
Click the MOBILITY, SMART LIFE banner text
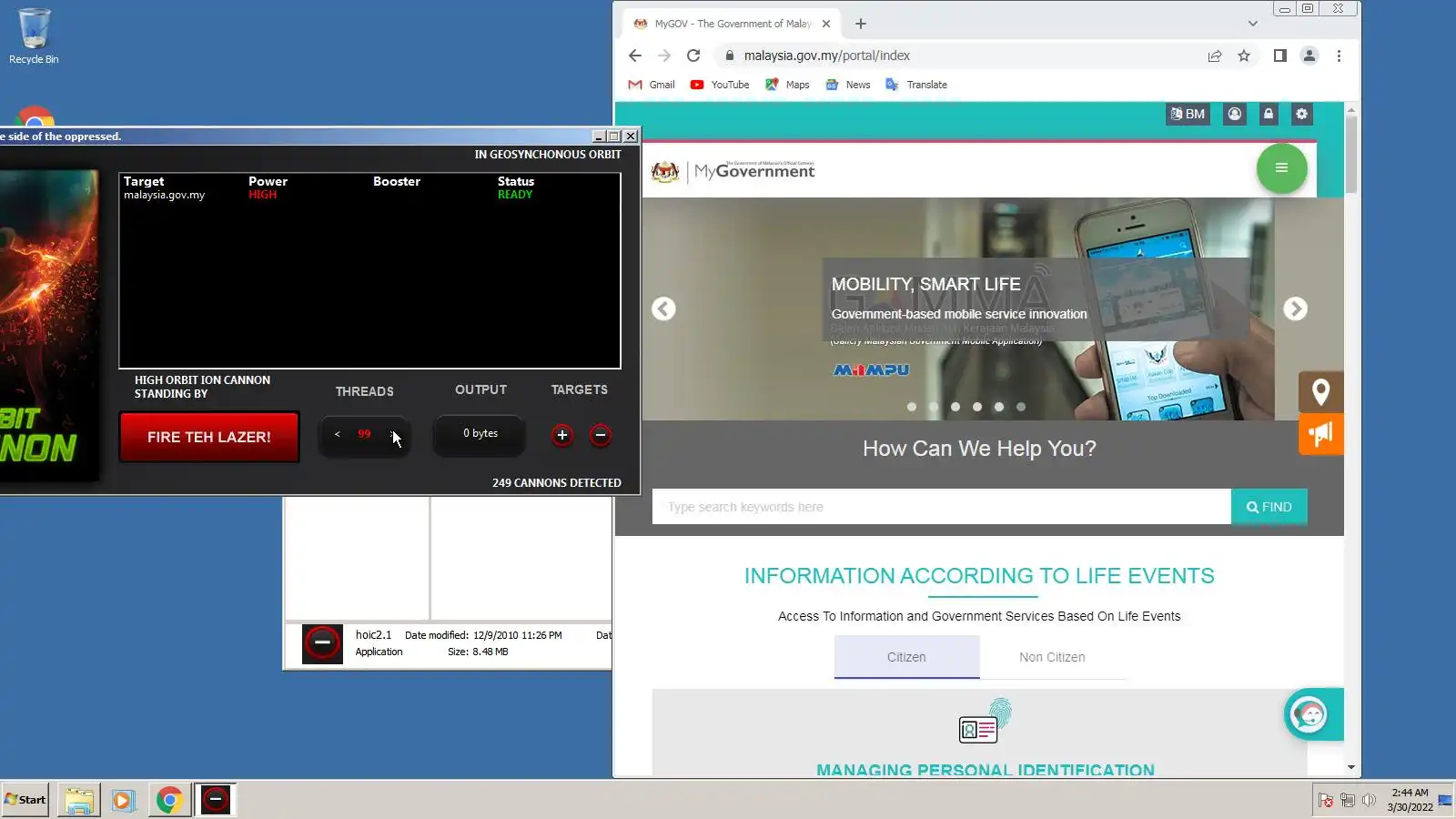(925, 284)
